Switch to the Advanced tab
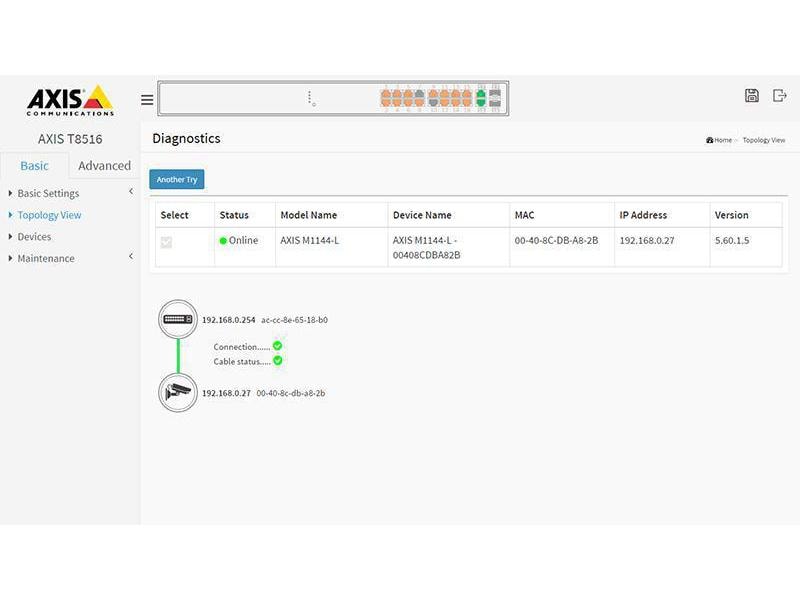 tap(104, 165)
